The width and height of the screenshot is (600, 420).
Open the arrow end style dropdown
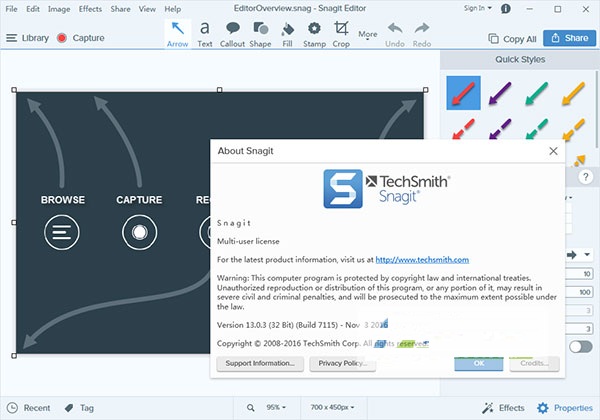[x=587, y=254]
